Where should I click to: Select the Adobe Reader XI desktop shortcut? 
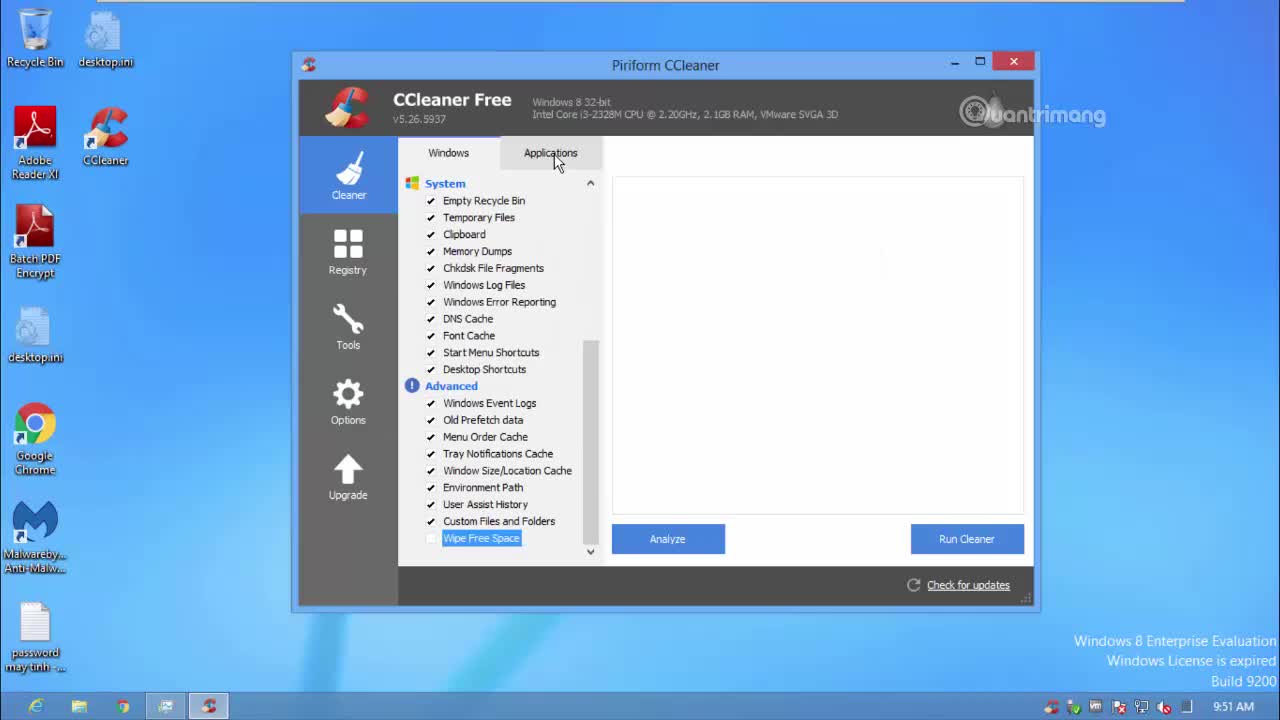click(x=35, y=143)
